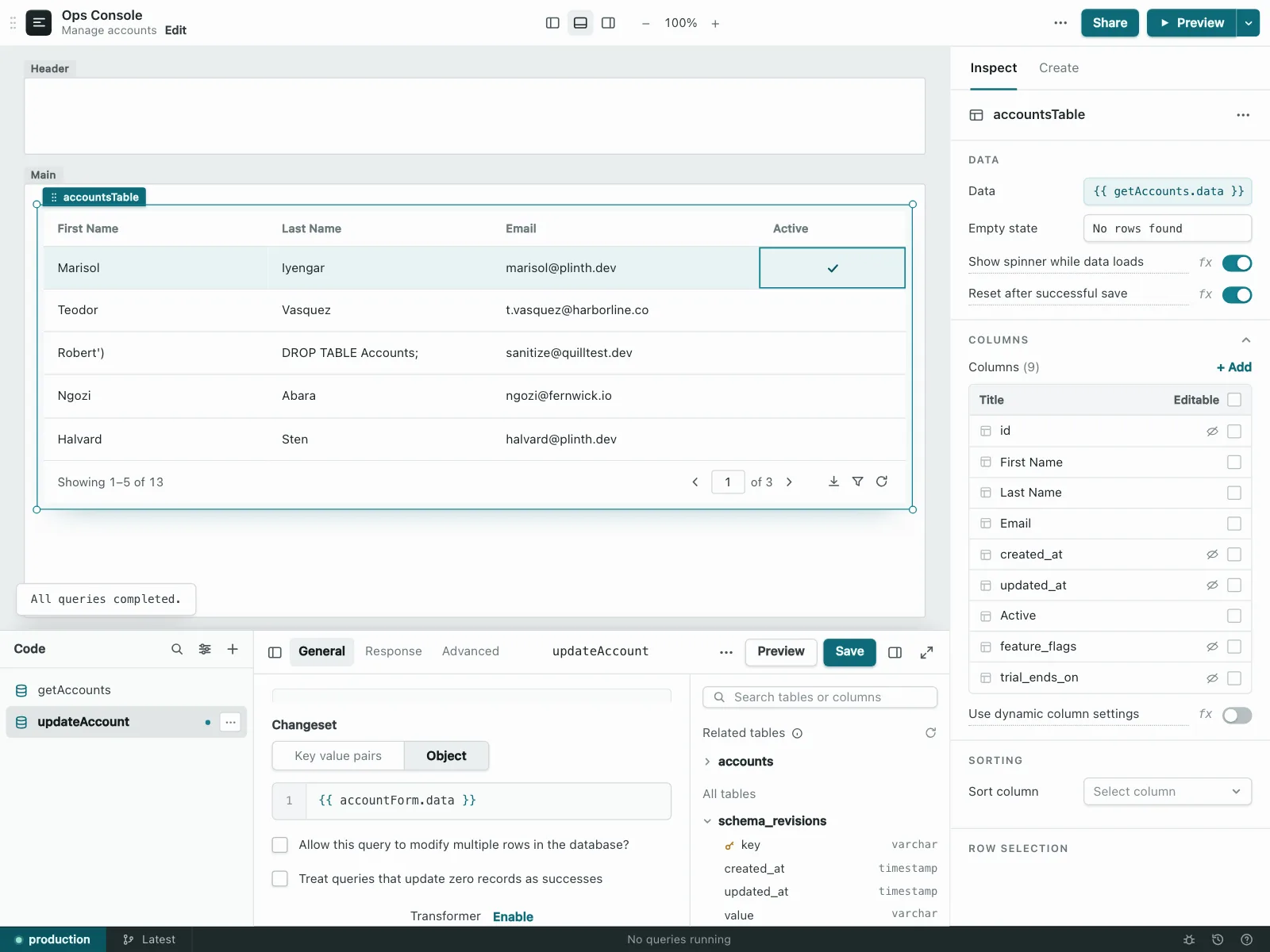Switch to the Inspect tab
The height and width of the screenshot is (952, 1270).
click(x=994, y=68)
